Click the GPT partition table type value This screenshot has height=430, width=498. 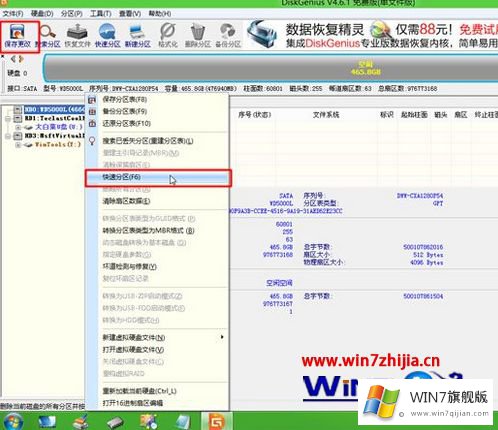(x=438, y=203)
